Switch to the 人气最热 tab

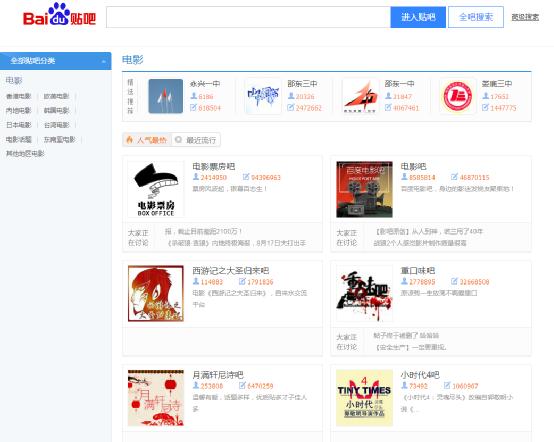pos(147,140)
